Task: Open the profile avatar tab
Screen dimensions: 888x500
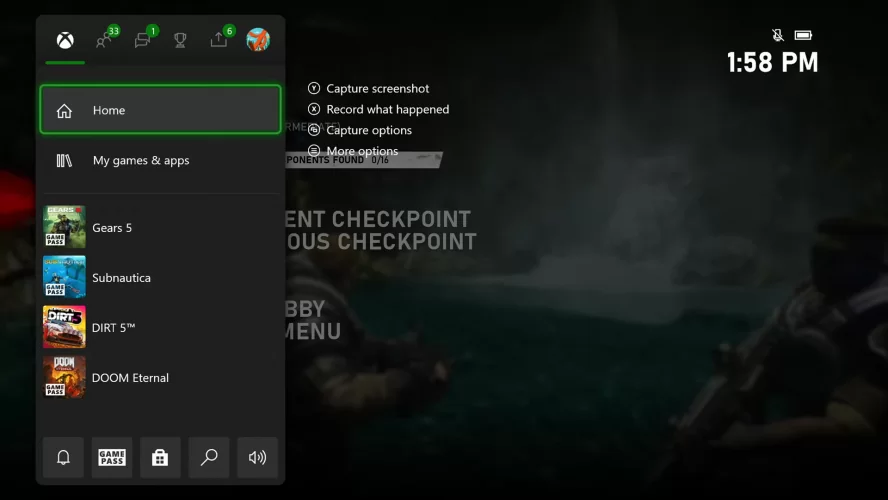Action: click(x=258, y=40)
